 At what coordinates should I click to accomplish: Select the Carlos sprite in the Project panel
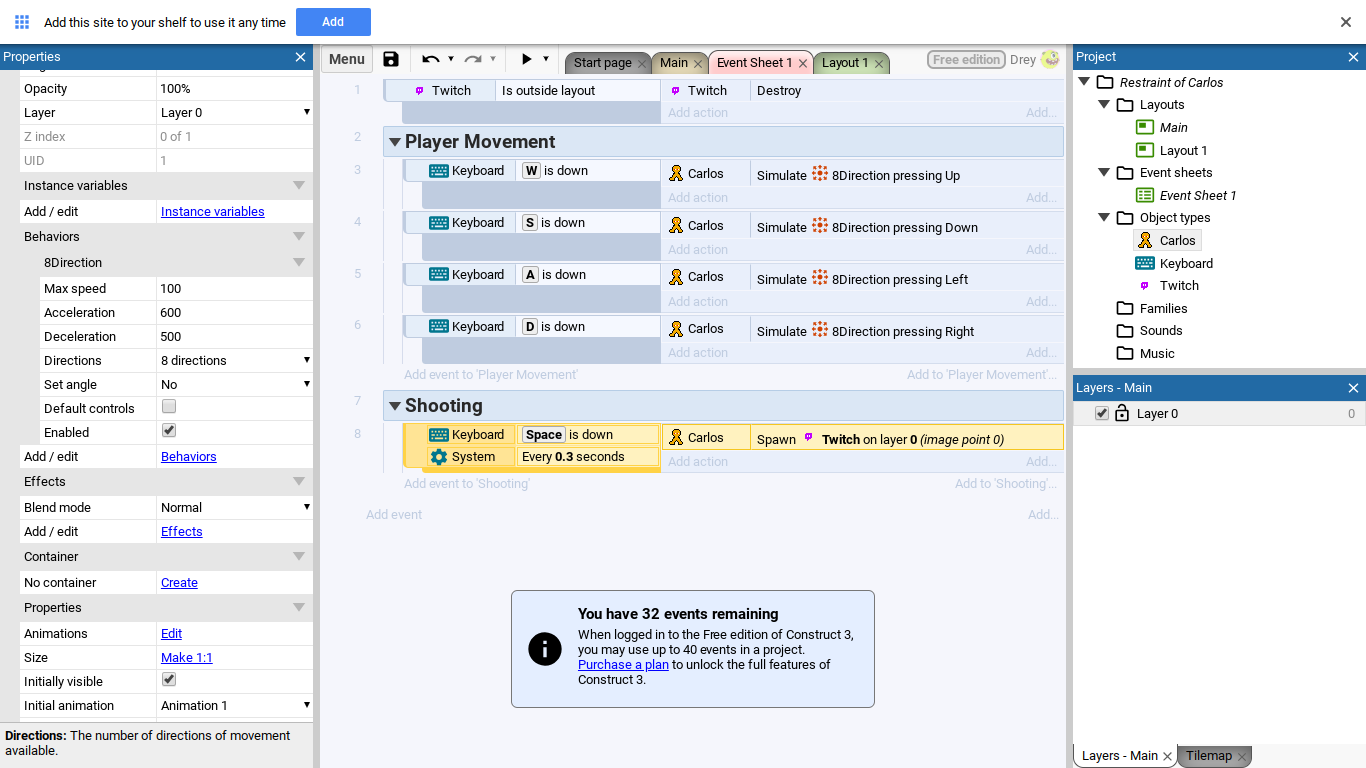pyautogui.click(x=1177, y=240)
